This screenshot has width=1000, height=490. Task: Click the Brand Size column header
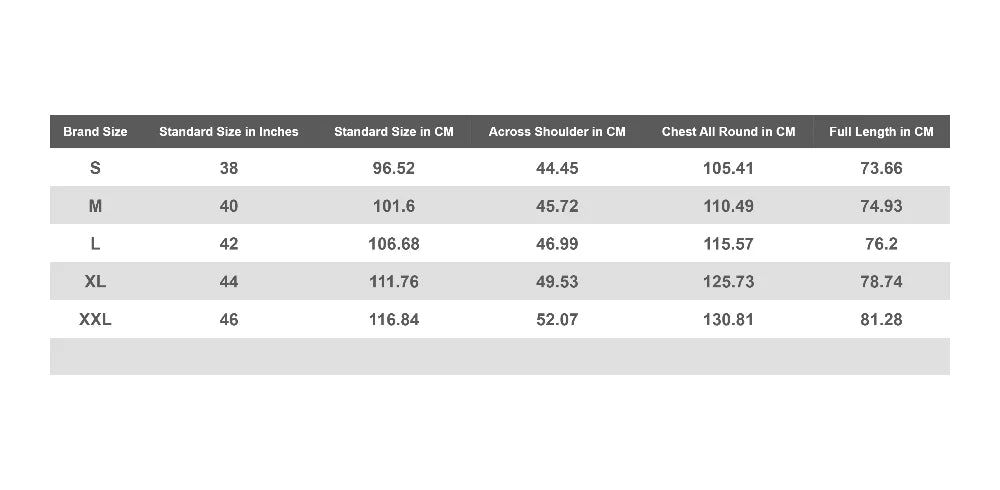tap(95, 131)
